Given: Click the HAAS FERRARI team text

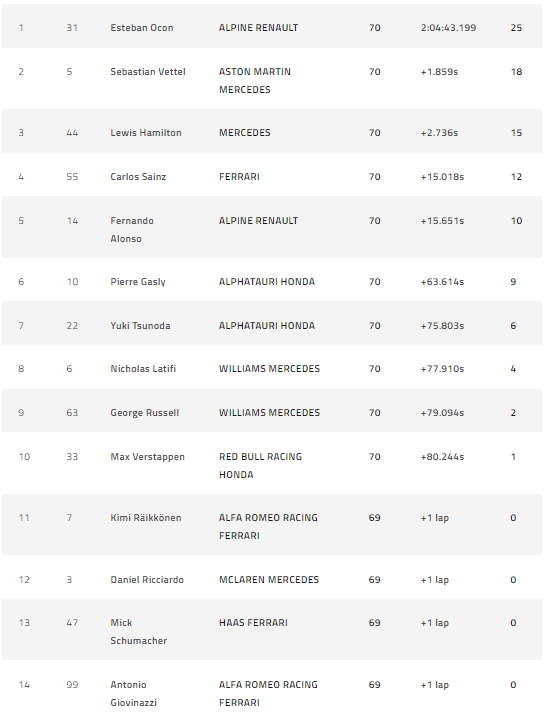Looking at the screenshot, I should point(253,623).
